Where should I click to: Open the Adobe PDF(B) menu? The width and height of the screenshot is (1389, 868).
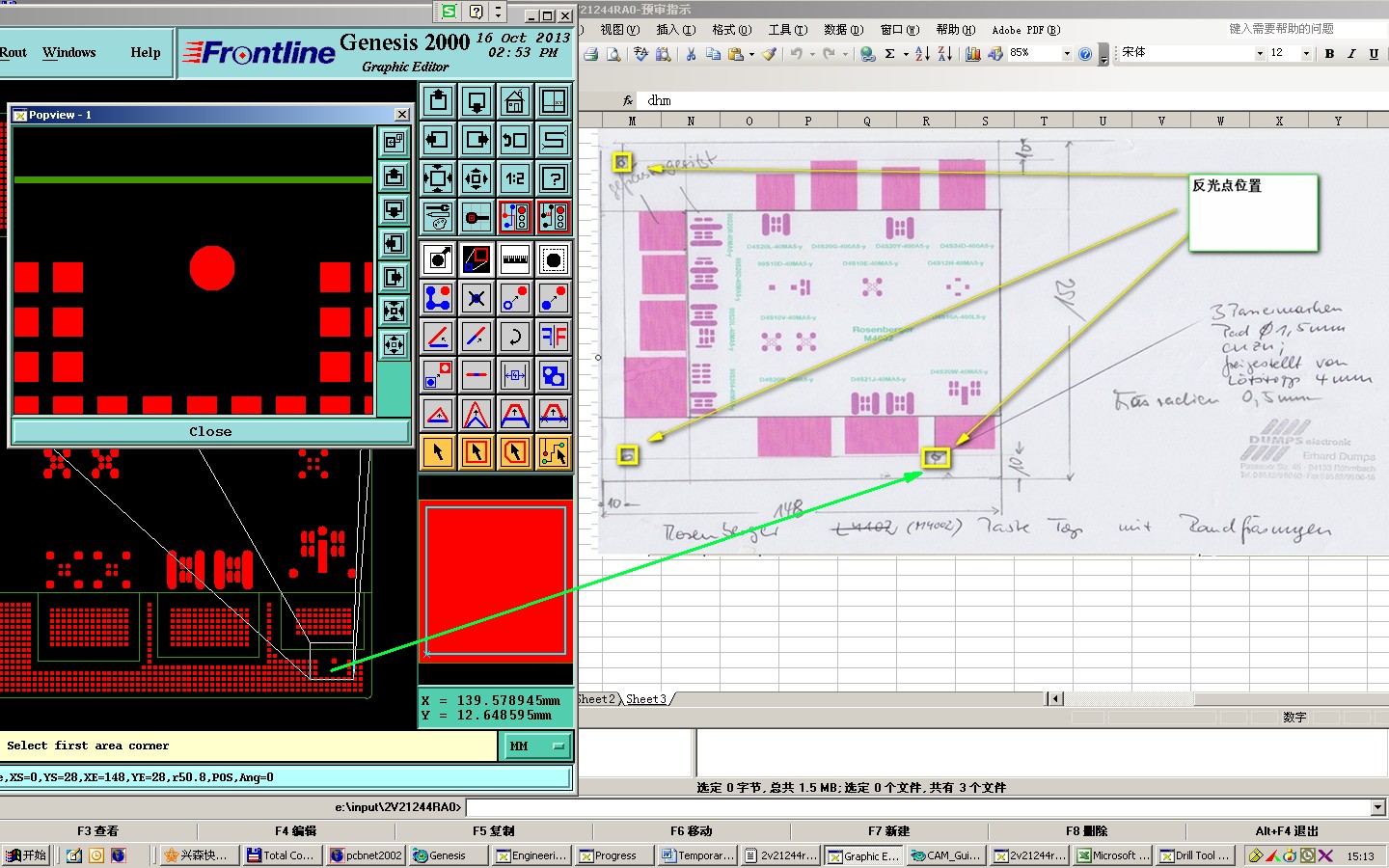(1025, 30)
